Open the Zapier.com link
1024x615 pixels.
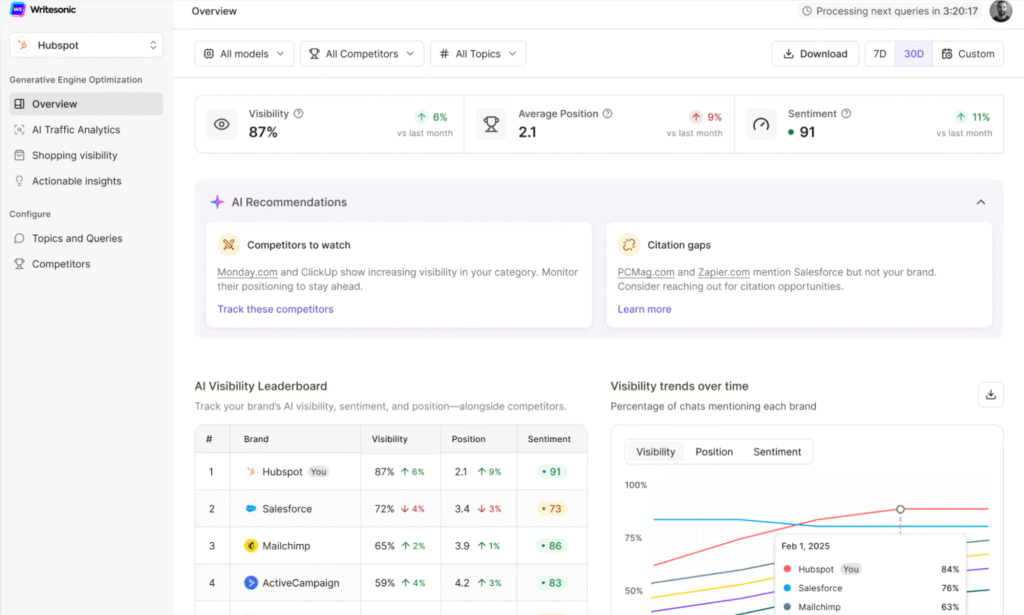coord(724,272)
